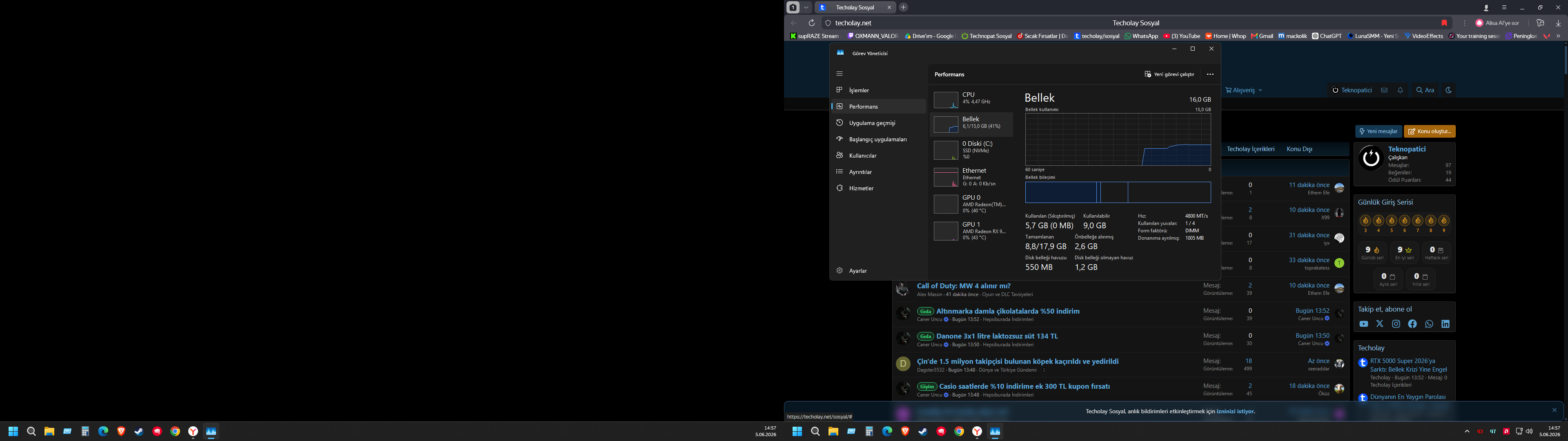Open Task Manager three-dot more options
1568x441 pixels.
(1210, 74)
